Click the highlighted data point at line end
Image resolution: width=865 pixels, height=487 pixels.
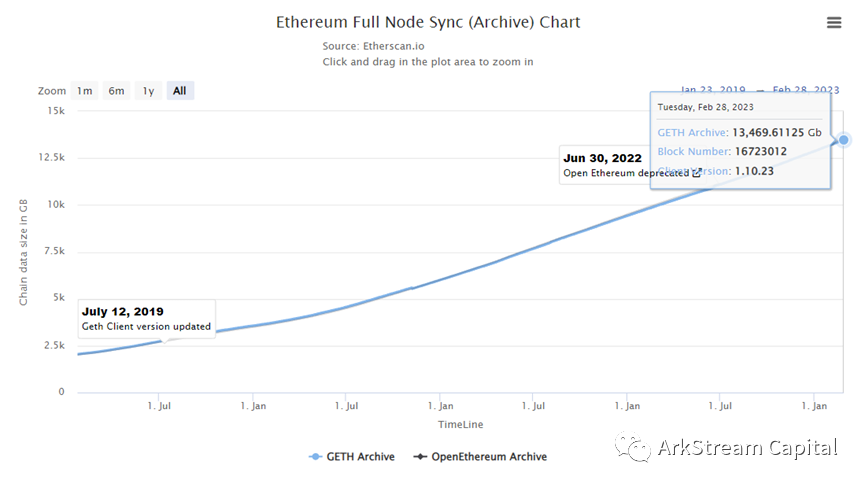(844, 140)
